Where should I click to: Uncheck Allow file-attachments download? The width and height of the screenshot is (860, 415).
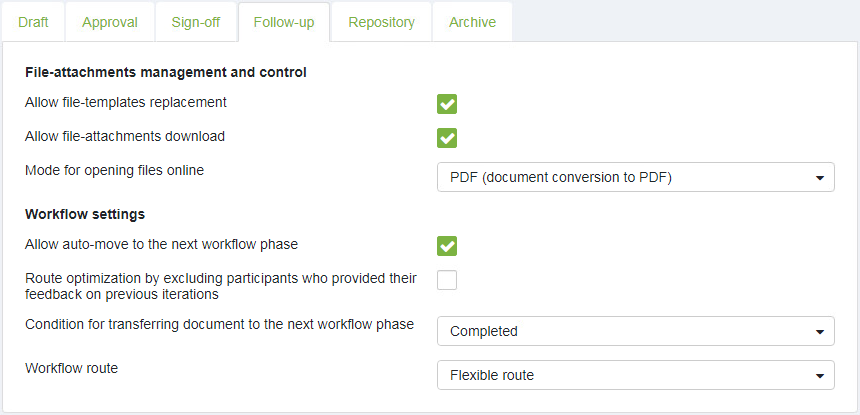coord(447,138)
